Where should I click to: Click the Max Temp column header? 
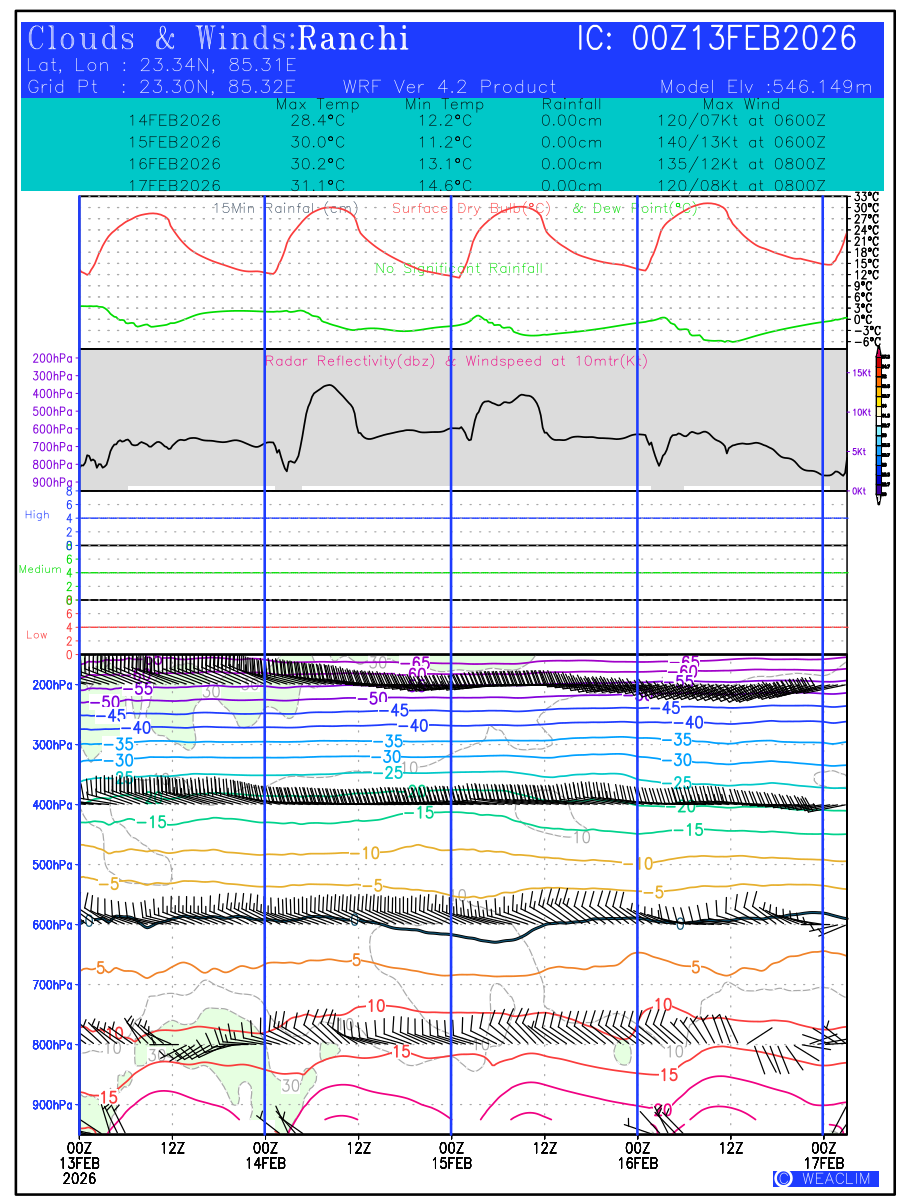click(x=310, y=105)
